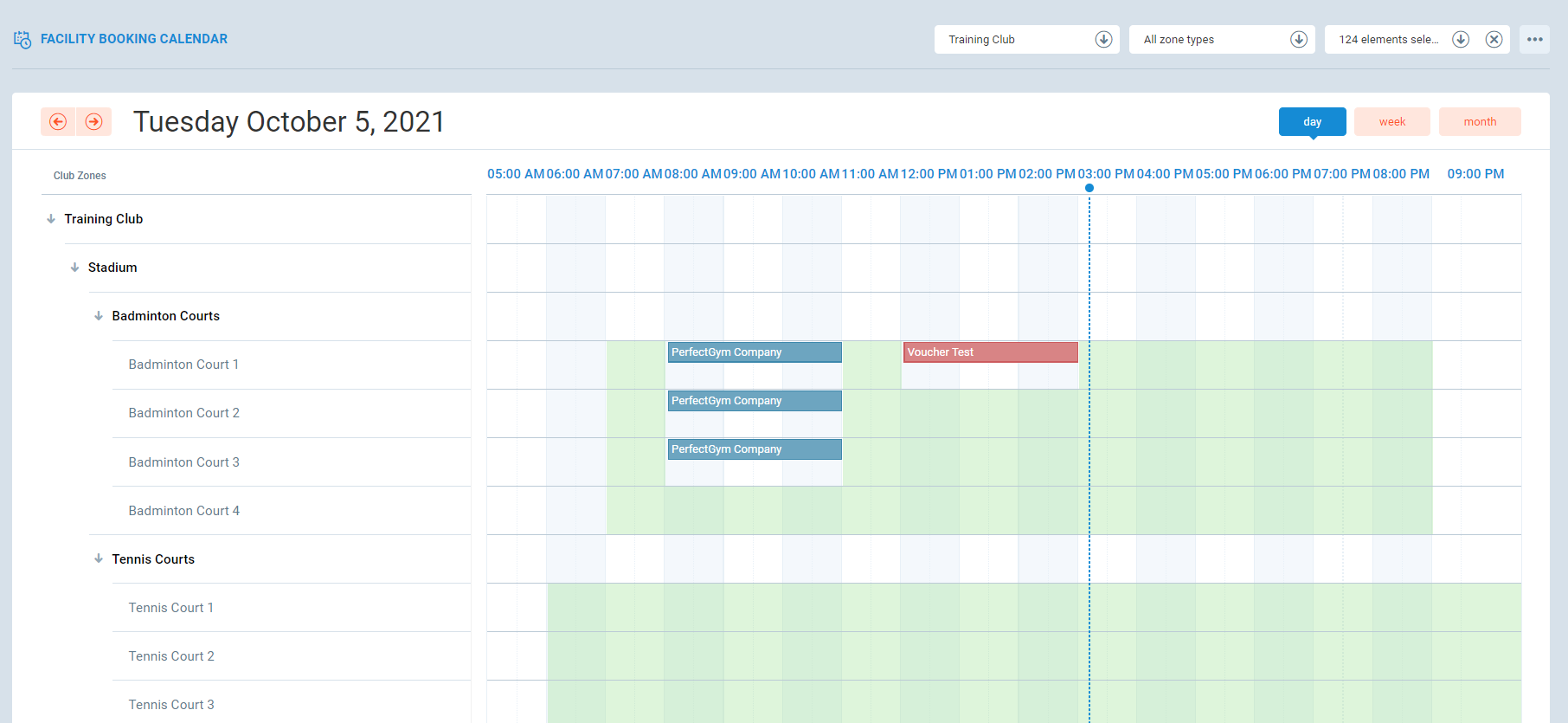Open the three-dots more options menu
The image size is (1568, 723).
click(1534, 40)
